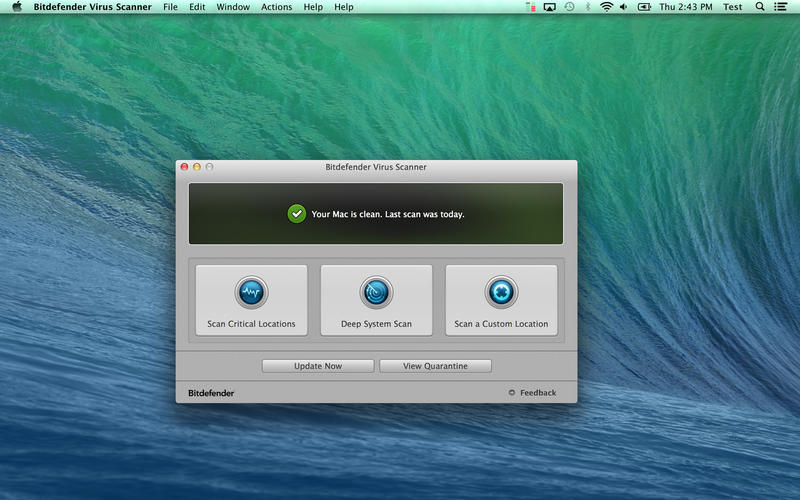Screen dimensions: 800x500
Task: Open the Window menu
Action: [x=233, y=7]
